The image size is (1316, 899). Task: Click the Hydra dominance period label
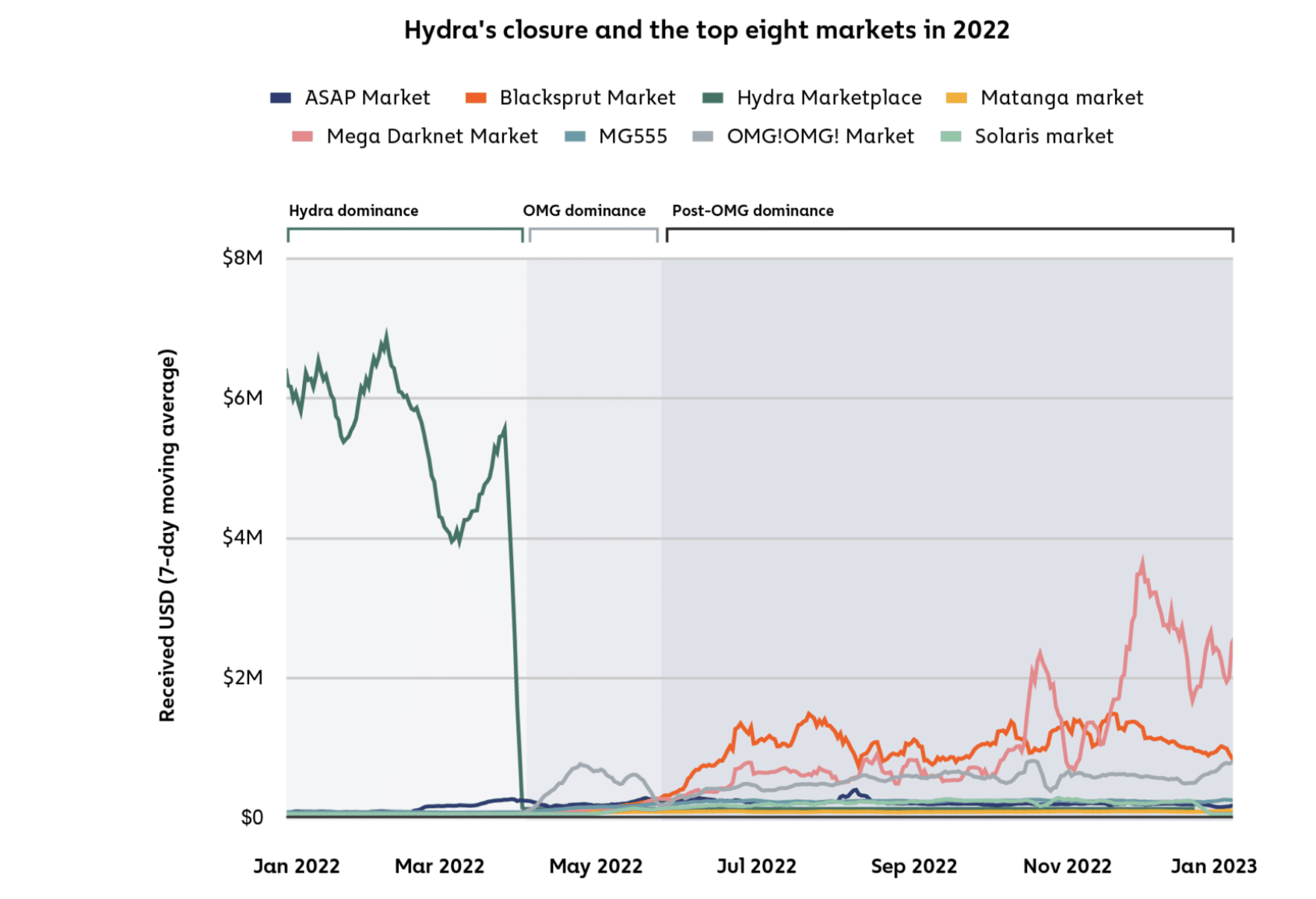(x=354, y=211)
